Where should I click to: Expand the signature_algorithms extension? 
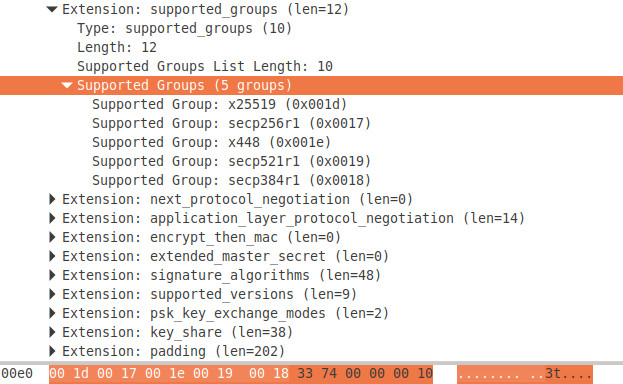pos(52,275)
